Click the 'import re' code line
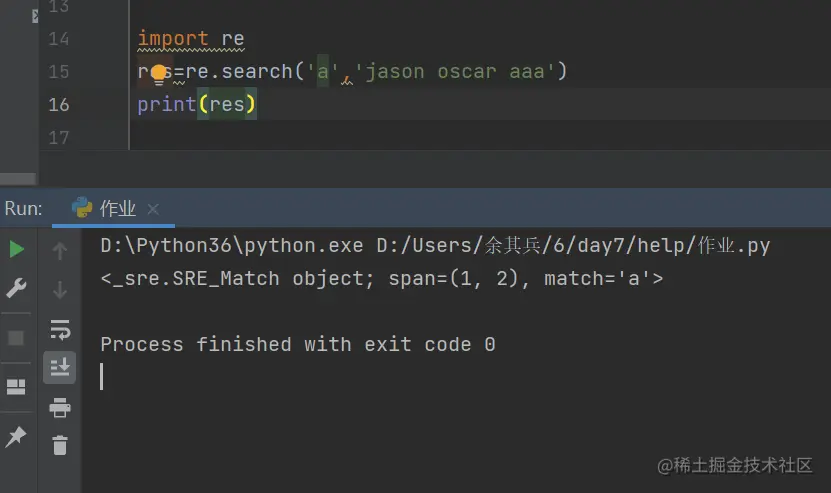Image resolution: width=831 pixels, height=493 pixels. [191, 39]
